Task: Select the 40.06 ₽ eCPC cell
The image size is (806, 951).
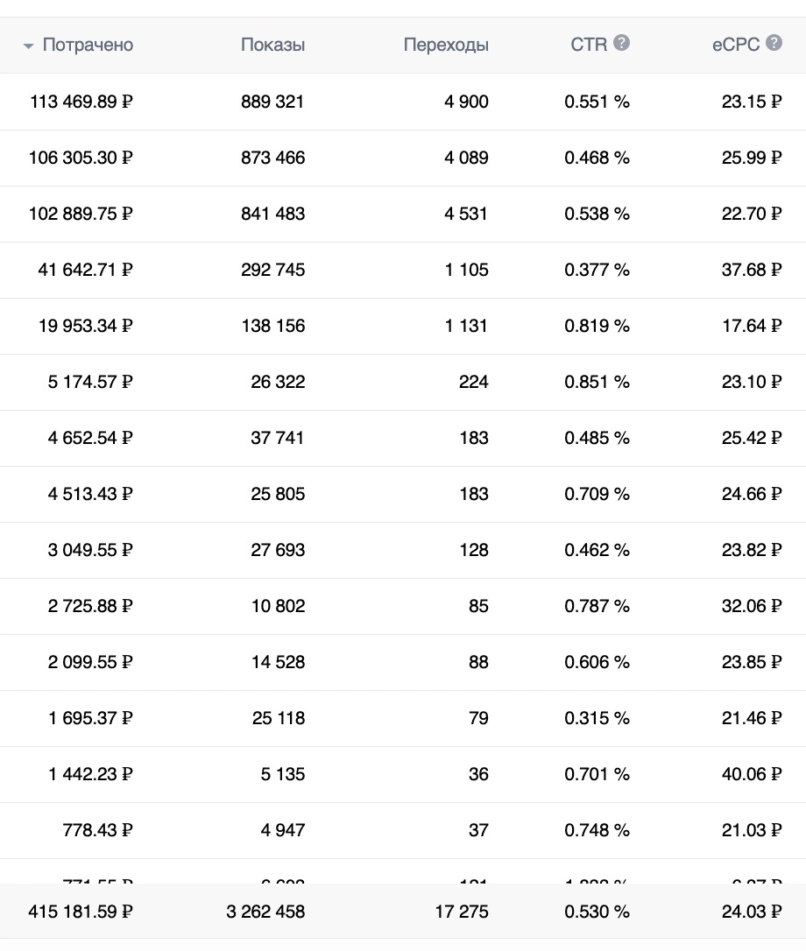Action: [x=751, y=774]
